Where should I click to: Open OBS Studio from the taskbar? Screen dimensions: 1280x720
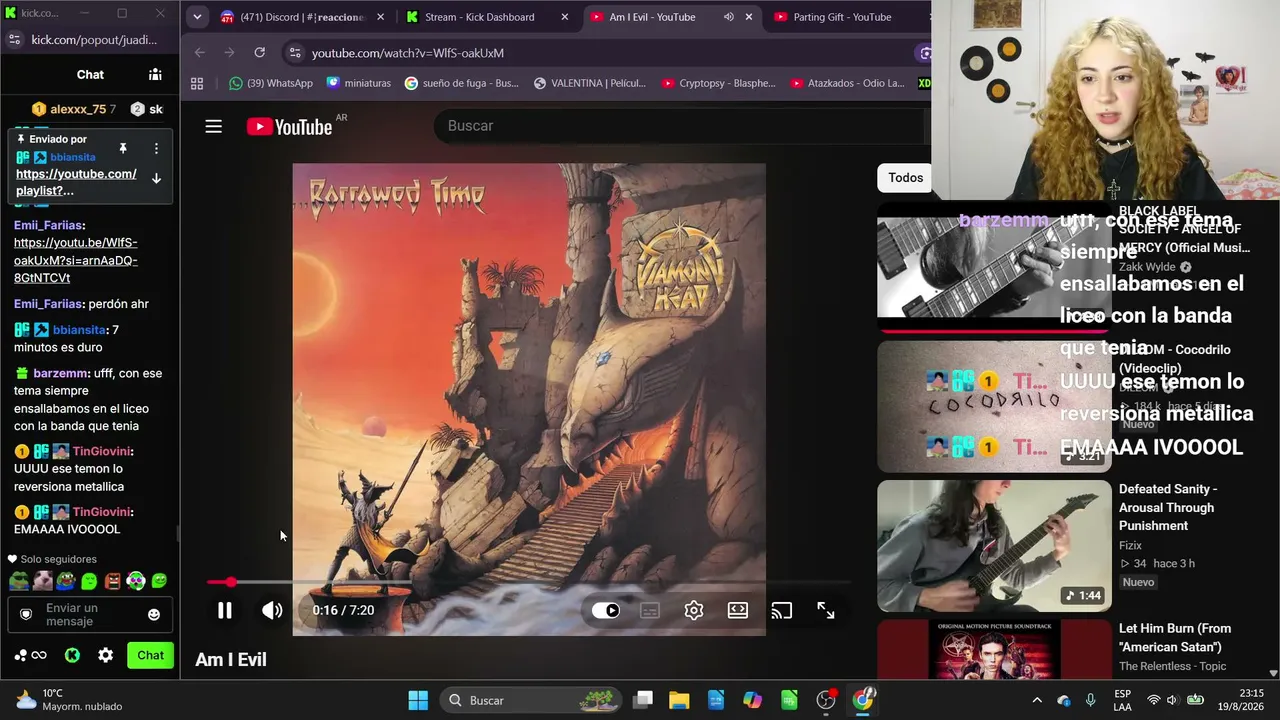point(826,700)
